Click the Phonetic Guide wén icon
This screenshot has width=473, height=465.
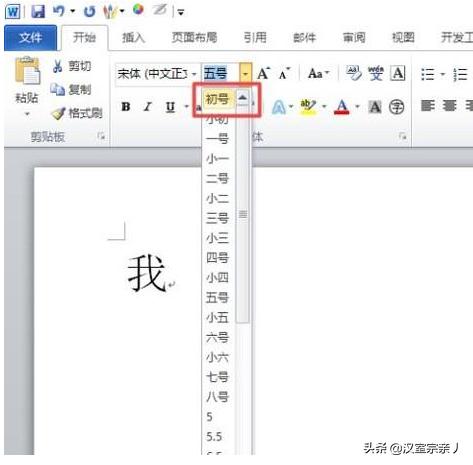click(376, 73)
